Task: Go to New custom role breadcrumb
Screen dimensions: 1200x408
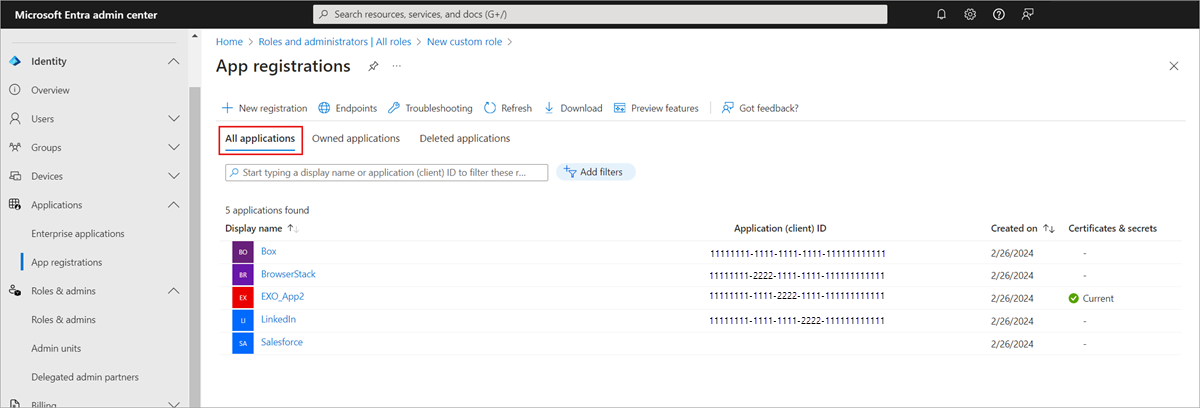Action: (x=465, y=42)
